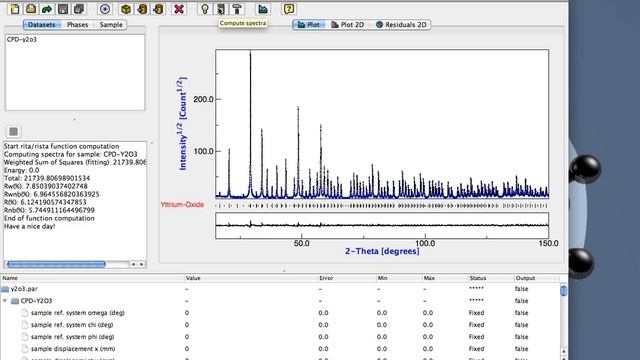The width and height of the screenshot is (640, 360).
Task: Click the Value column header
Action: coord(251,278)
